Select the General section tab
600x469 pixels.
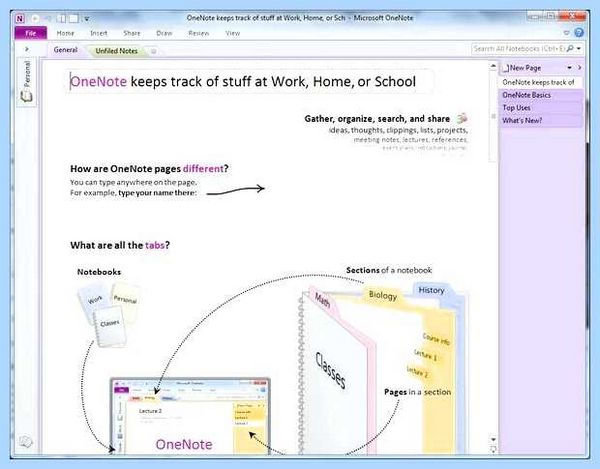click(x=65, y=50)
